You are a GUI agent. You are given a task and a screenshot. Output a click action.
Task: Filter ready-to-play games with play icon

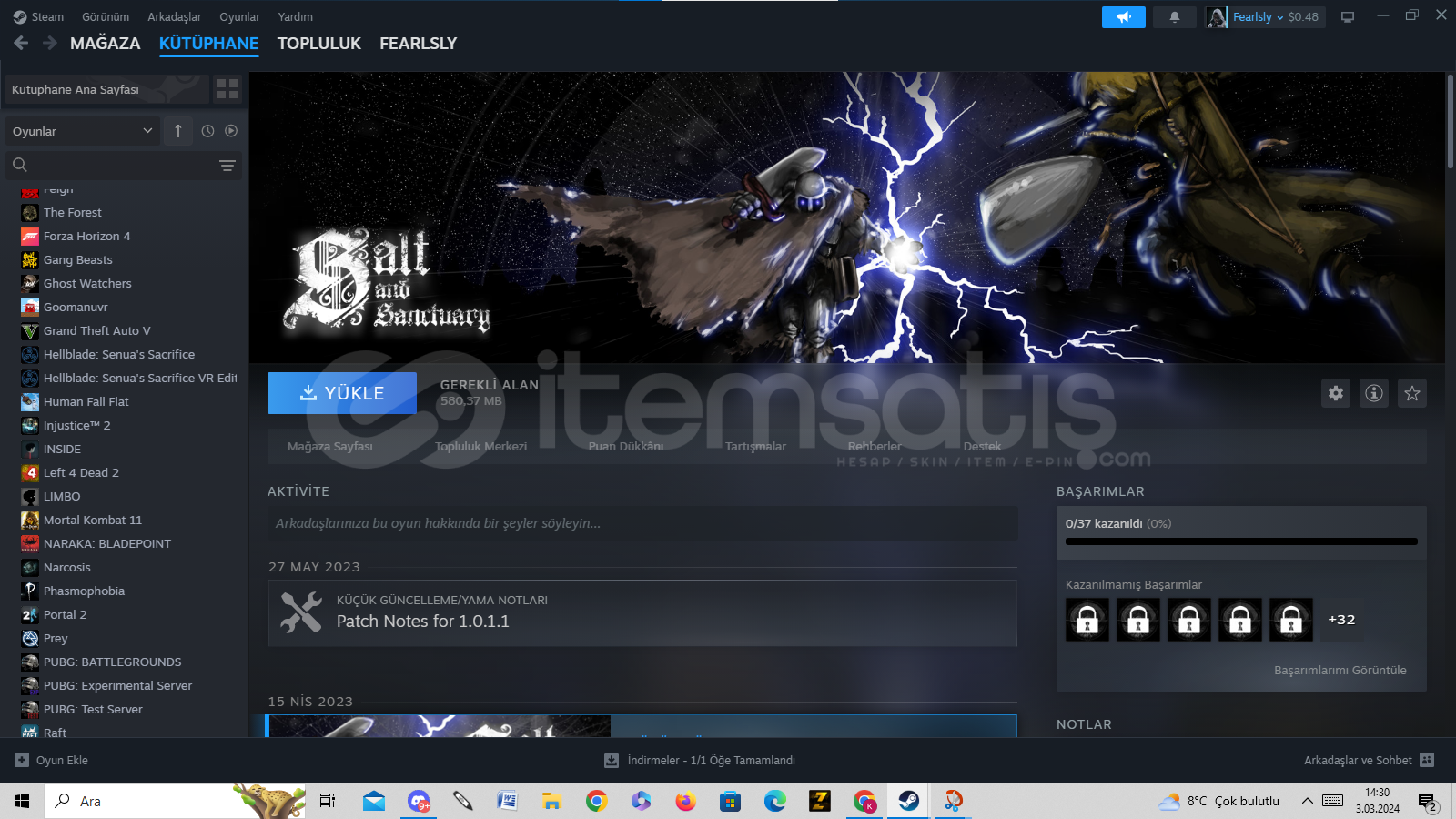point(231,131)
